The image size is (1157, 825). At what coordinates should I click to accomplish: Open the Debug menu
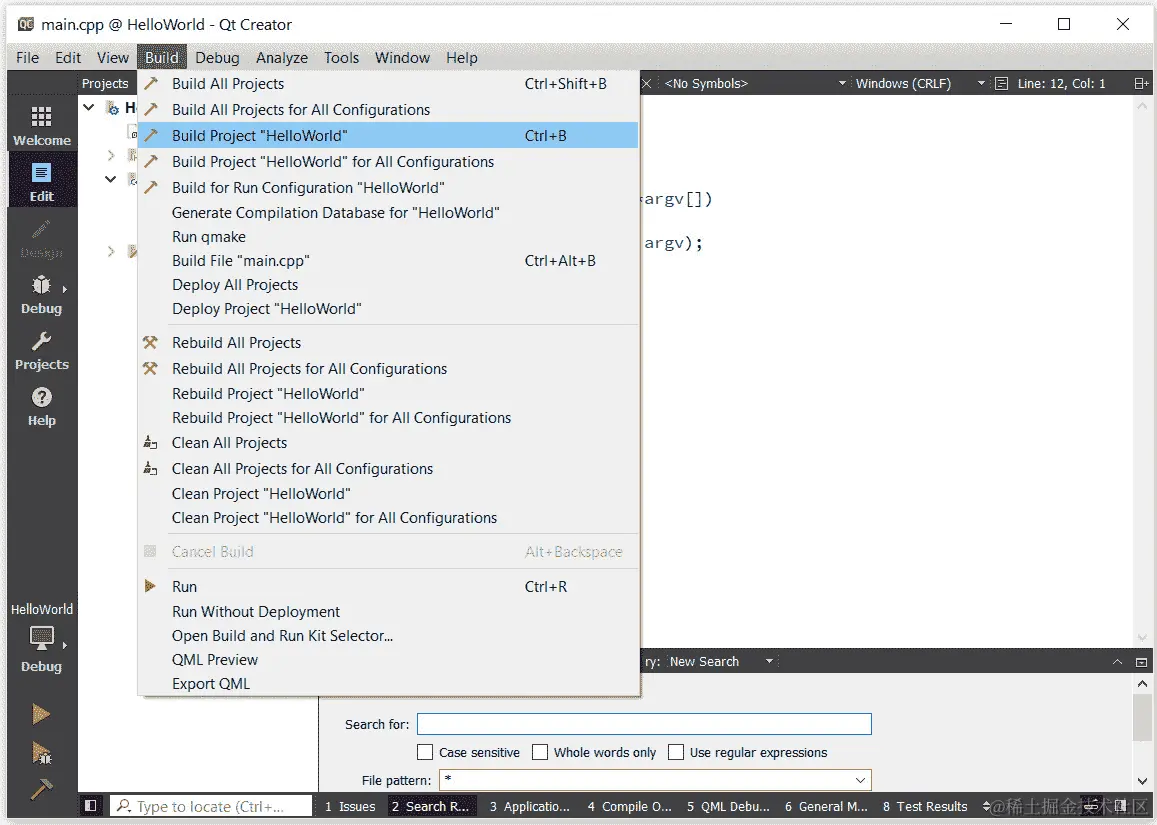point(217,58)
